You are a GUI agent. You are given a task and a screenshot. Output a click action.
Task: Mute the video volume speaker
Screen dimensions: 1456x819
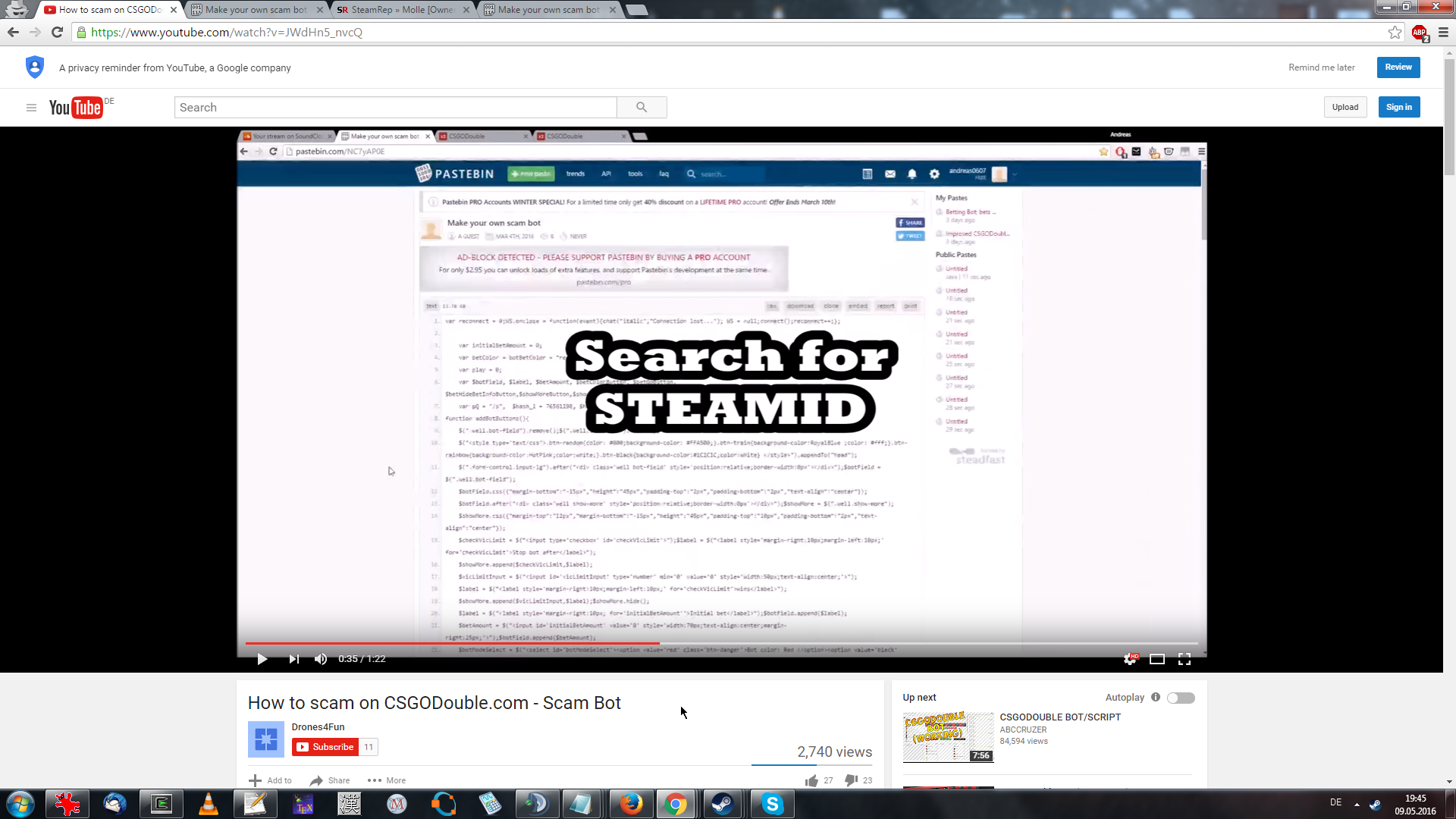click(321, 659)
